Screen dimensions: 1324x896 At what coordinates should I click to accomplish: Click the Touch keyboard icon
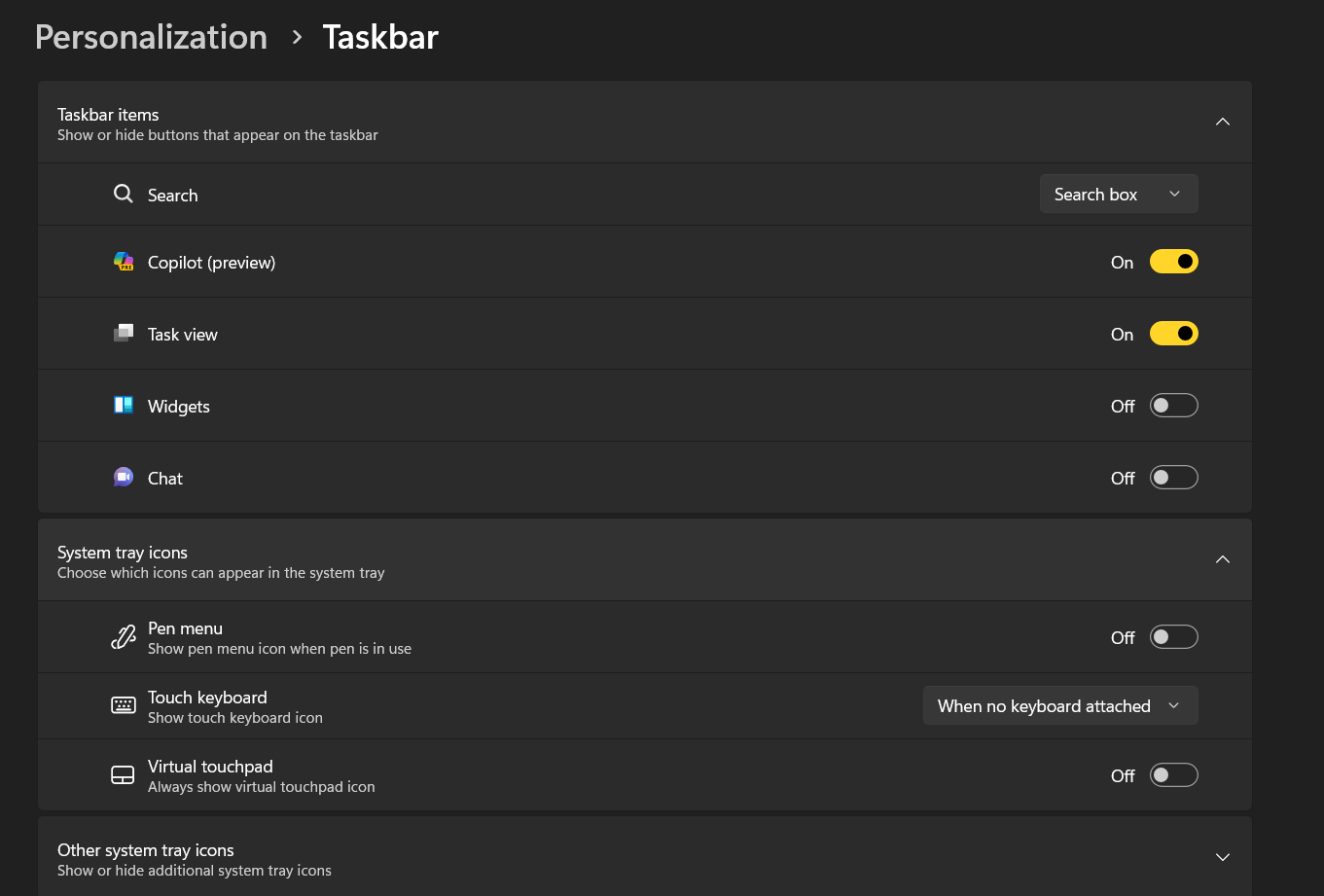pyautogui.click(x=123, y=706)
